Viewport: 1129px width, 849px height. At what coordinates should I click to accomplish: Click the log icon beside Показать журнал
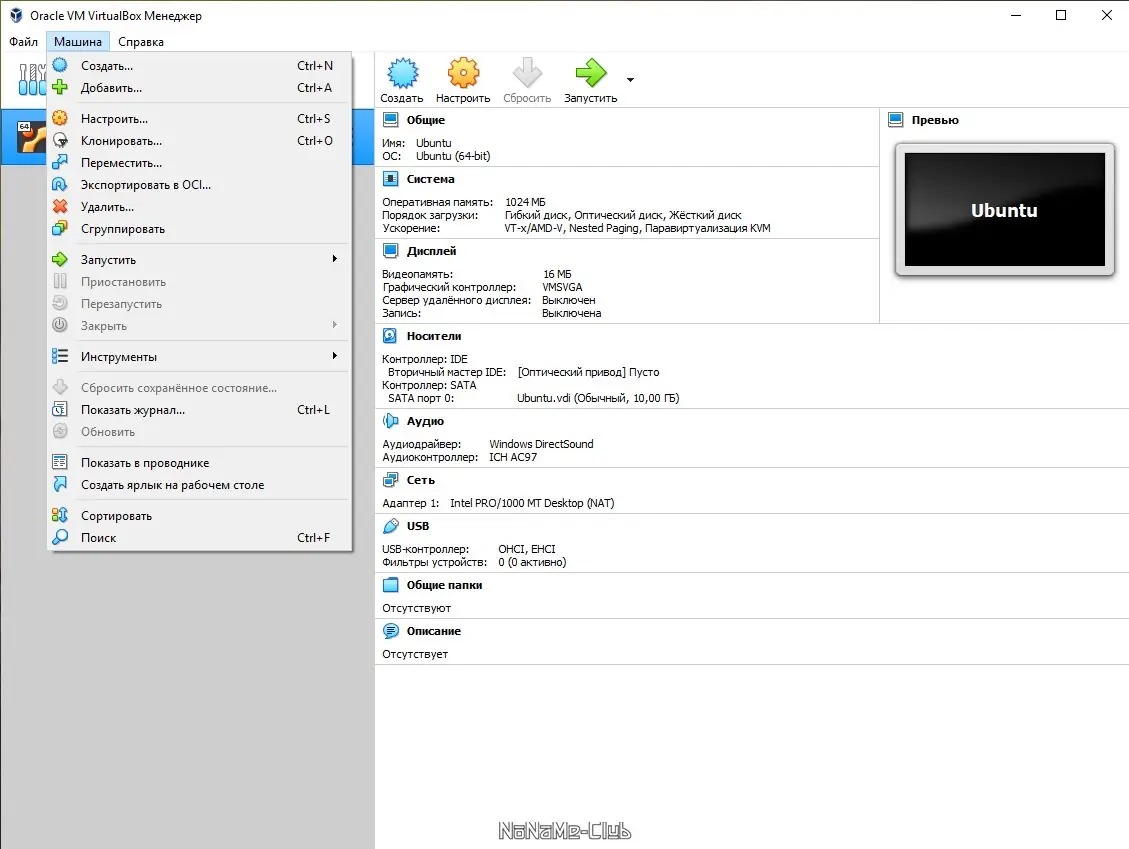click(x=60, y=410)
